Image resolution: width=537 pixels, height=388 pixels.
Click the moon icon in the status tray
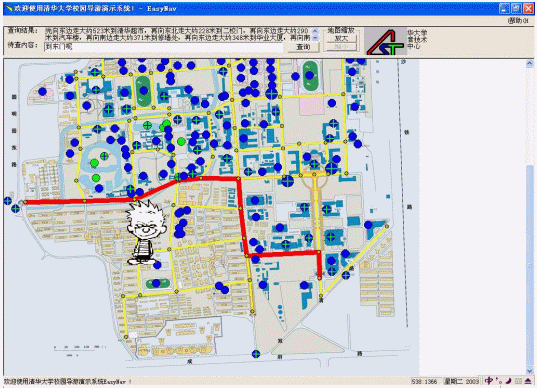[x=509, y=380]
